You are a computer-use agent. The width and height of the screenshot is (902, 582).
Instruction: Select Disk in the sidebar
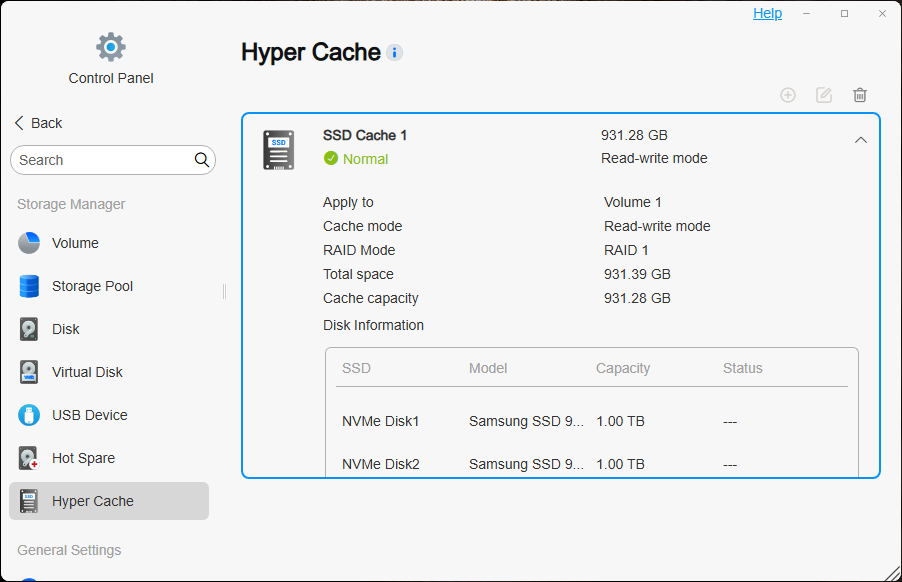pos(65,329)
